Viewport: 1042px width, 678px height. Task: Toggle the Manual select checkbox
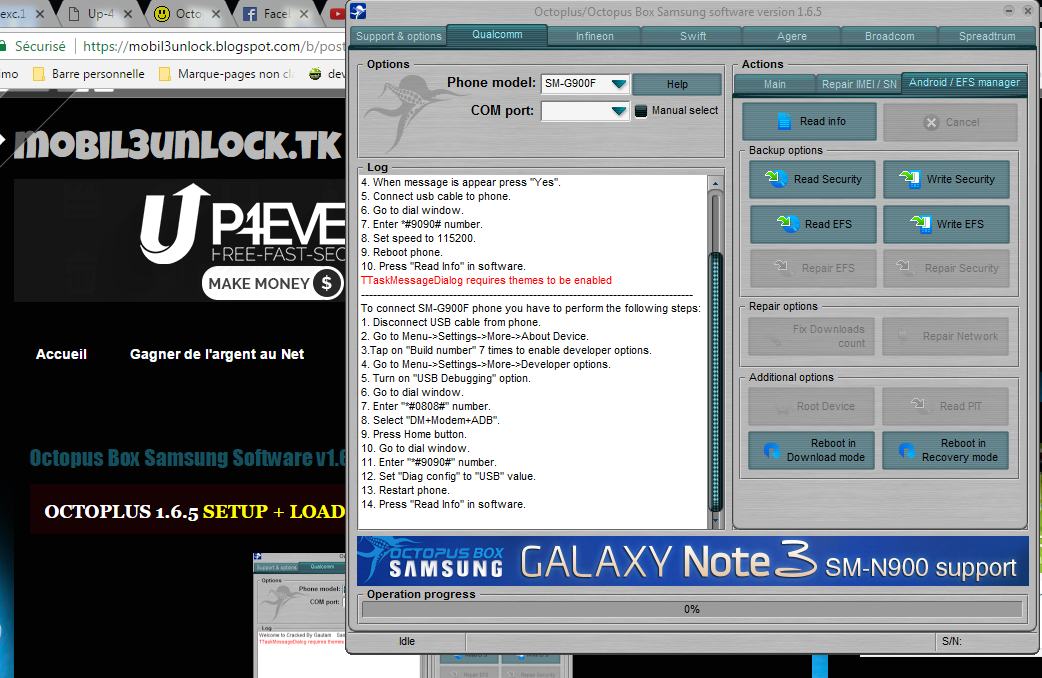(x=641, y=111)
